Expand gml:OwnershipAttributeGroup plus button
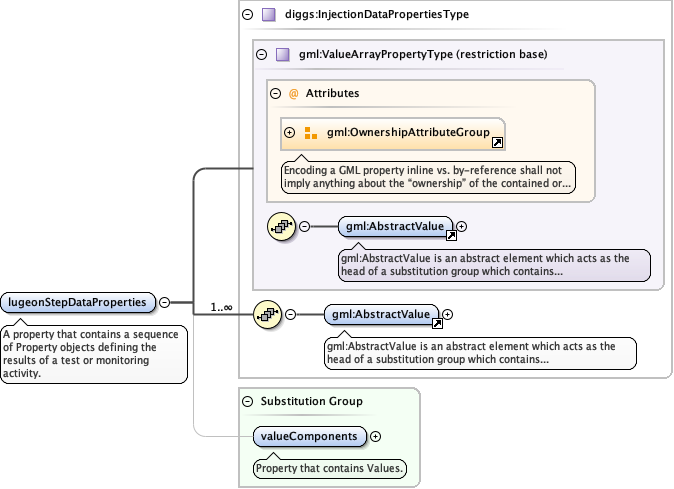Viewport: 674px width, 489px height. point(290,132)
